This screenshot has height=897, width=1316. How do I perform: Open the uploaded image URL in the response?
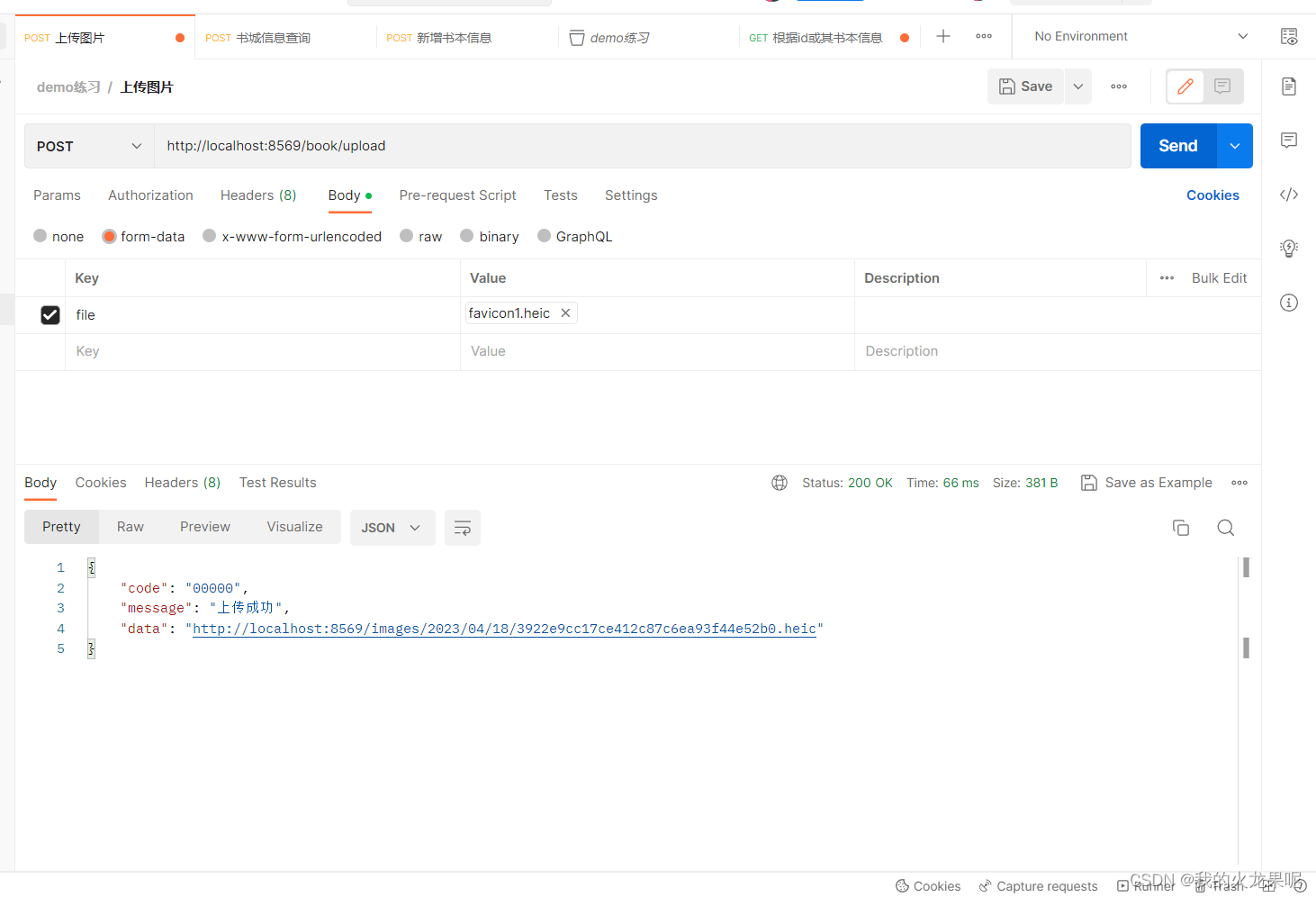tap(504, 629)
